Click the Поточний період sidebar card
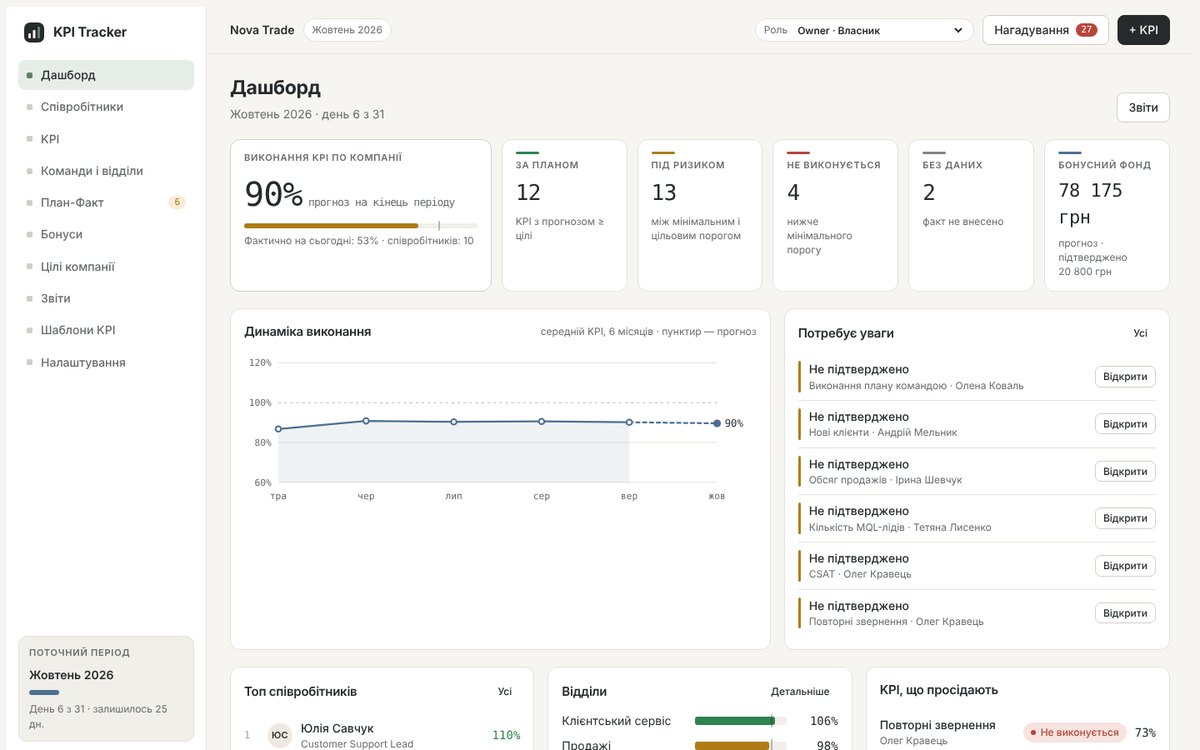This screenshot has width=1200, height=750. 106,688
